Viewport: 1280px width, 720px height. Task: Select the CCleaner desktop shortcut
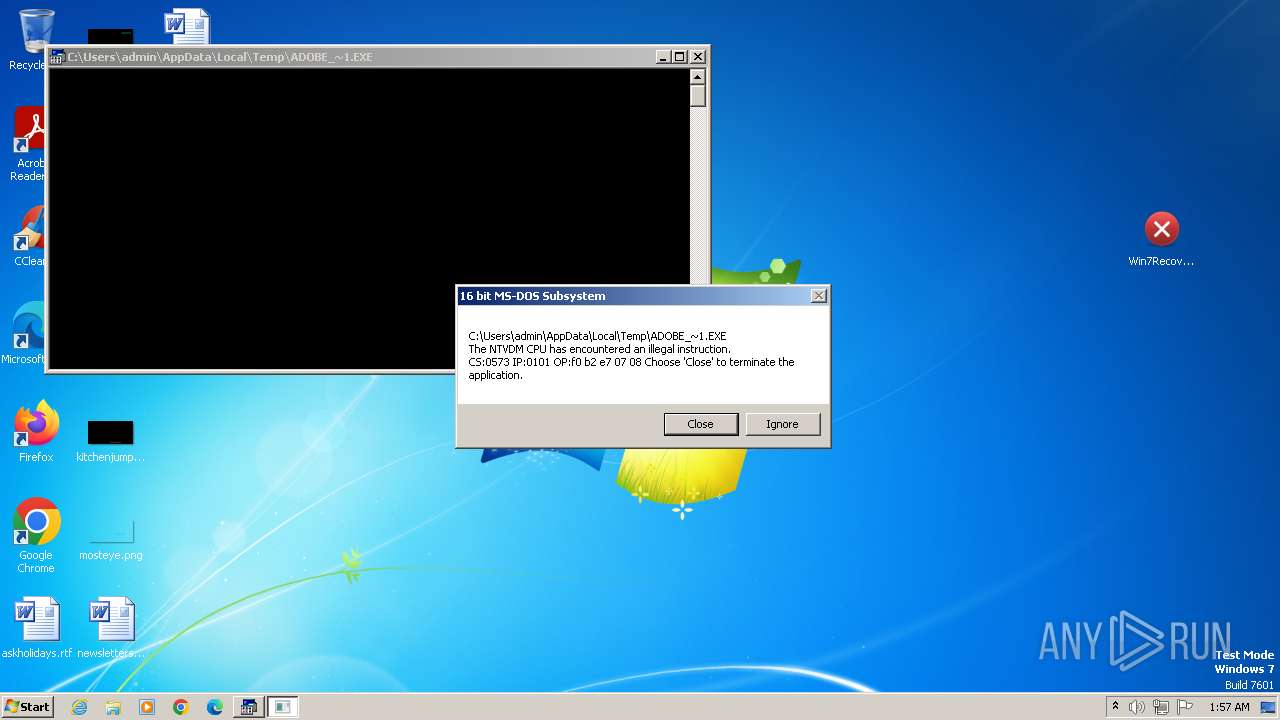pos(30,236)
